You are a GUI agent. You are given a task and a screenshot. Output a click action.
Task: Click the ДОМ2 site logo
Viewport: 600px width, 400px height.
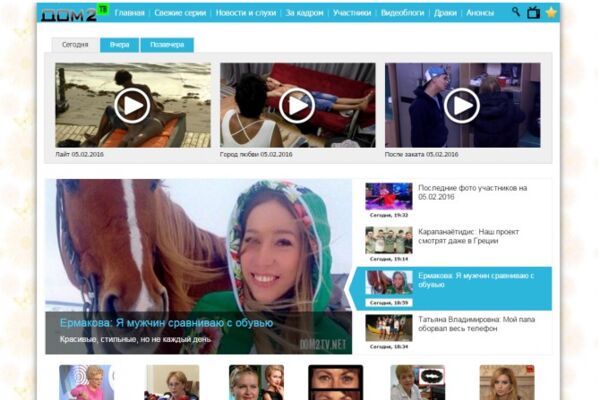(74, 13)
